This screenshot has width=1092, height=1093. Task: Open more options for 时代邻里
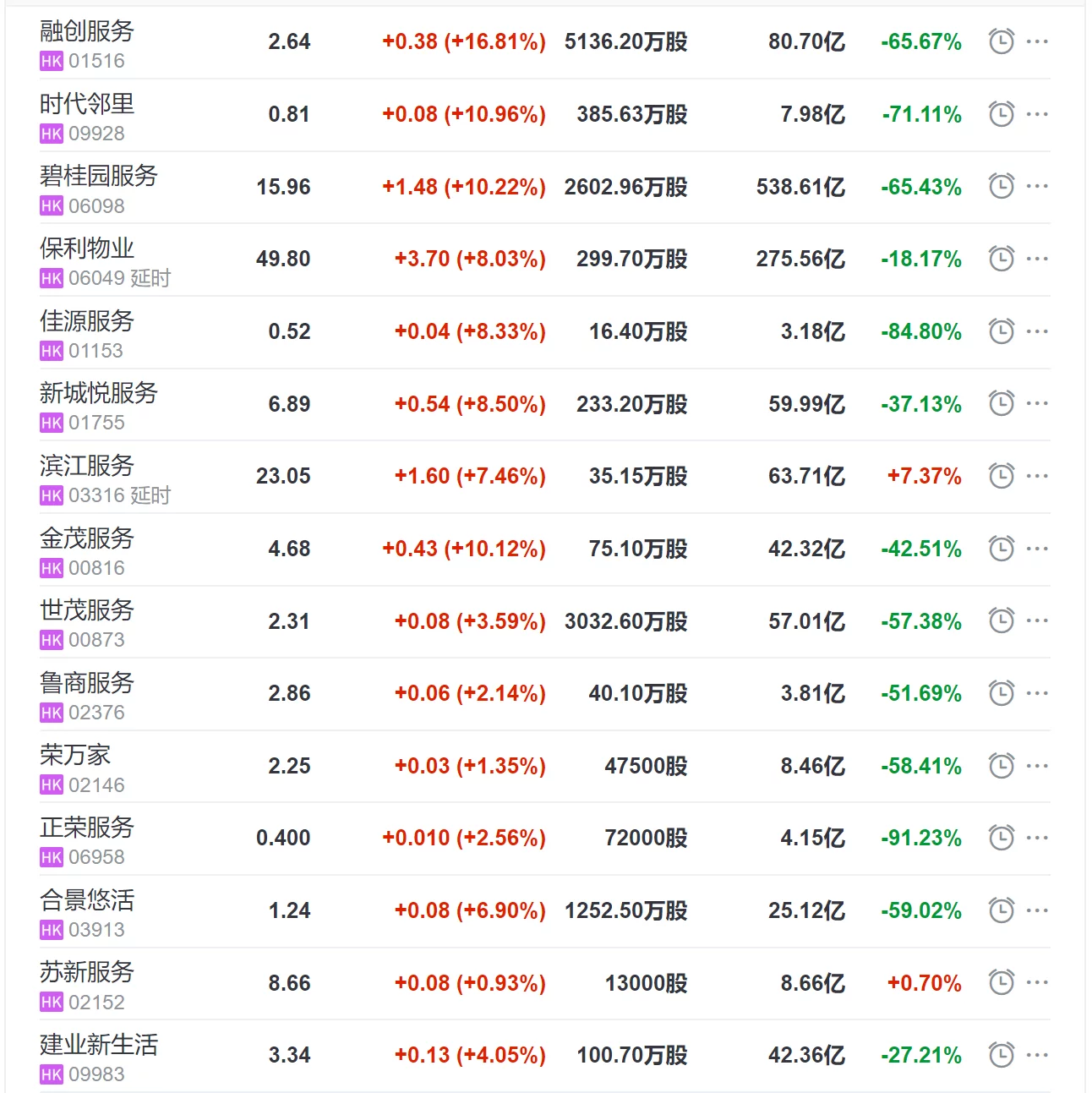tap(1037, 114)
